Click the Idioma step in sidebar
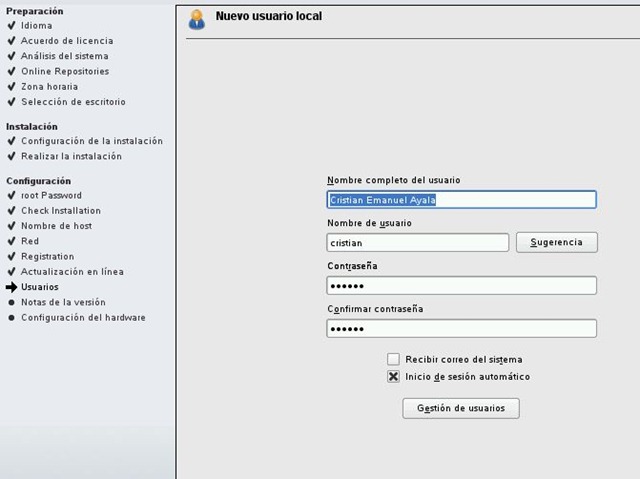 point(36,26)
